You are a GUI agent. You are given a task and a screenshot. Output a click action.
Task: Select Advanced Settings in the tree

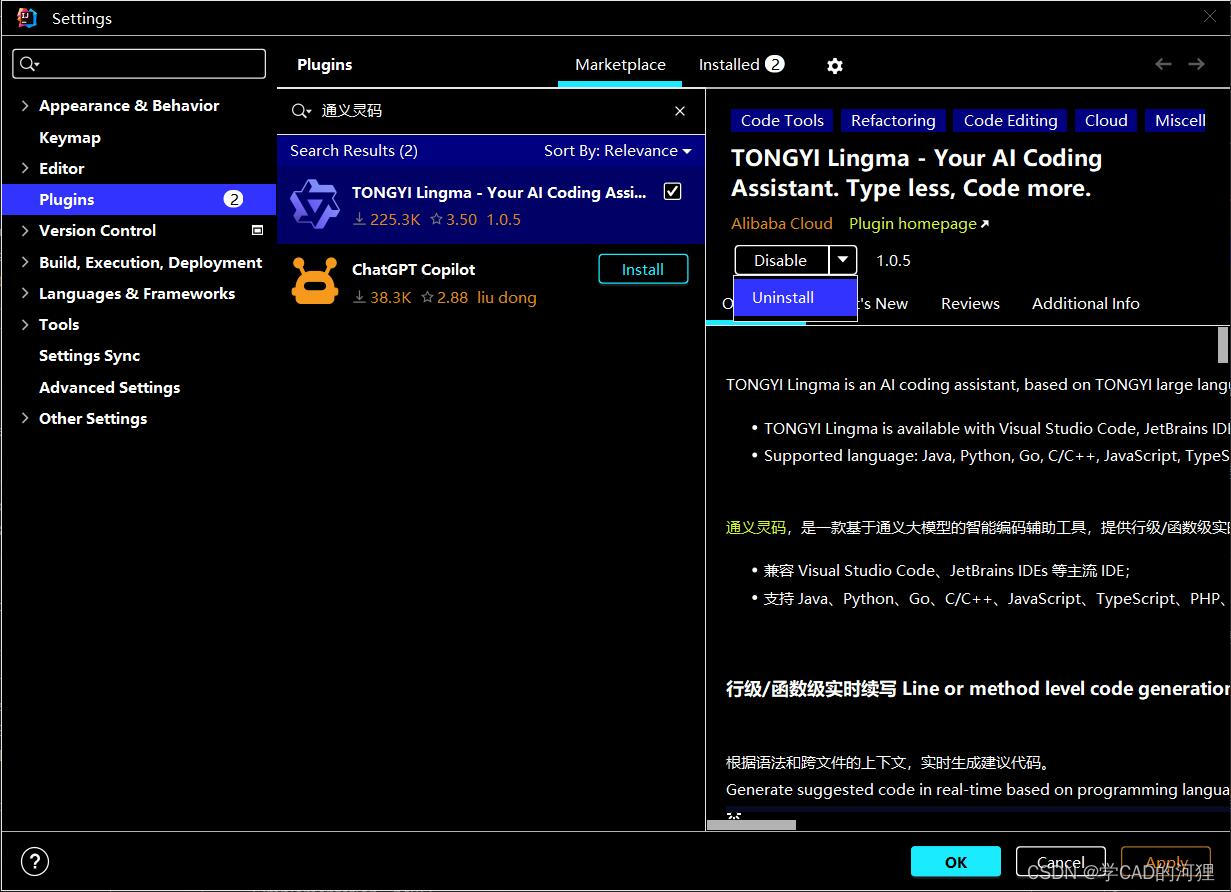click(109, 387)
